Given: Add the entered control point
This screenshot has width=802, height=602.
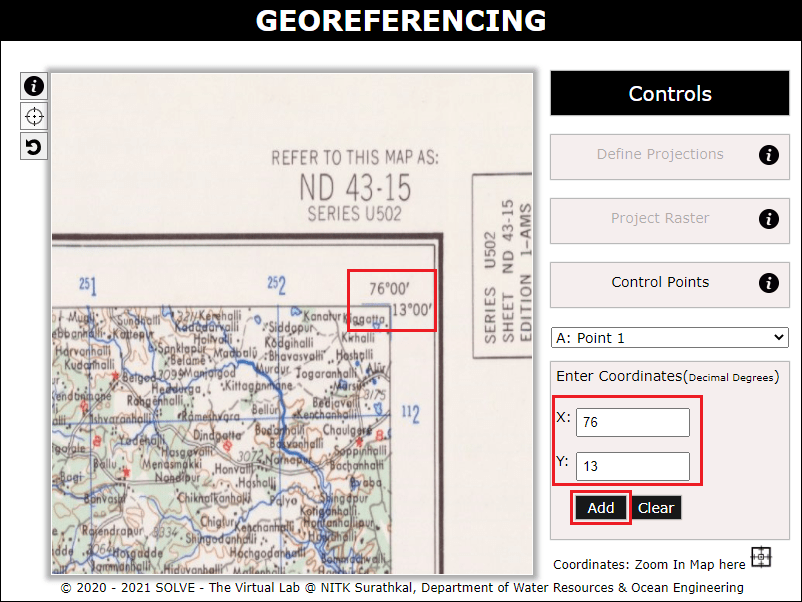Looking at the screenshot, I should tap(600, 508).
